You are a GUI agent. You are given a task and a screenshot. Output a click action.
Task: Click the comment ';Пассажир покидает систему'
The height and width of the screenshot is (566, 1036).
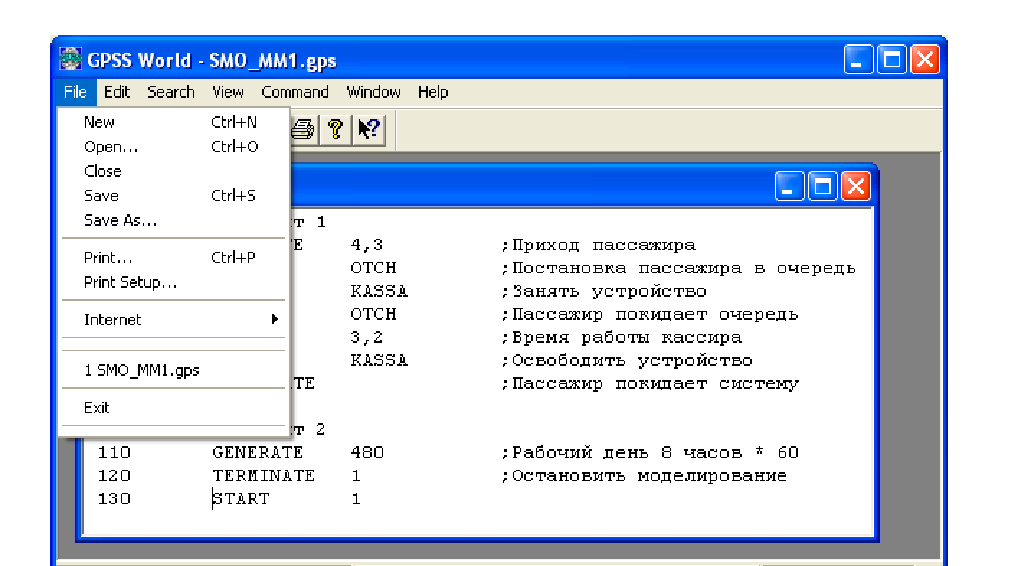click(650, 384)
